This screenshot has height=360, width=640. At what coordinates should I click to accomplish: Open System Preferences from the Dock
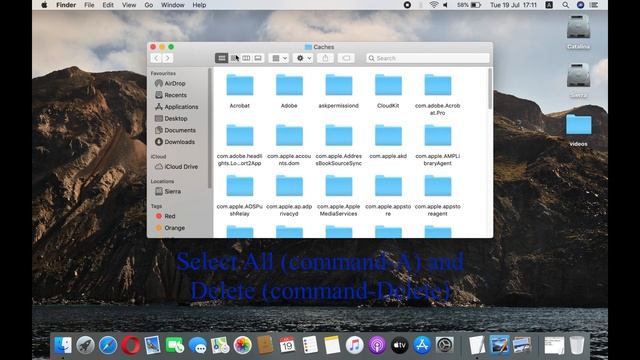pos(444,345)
